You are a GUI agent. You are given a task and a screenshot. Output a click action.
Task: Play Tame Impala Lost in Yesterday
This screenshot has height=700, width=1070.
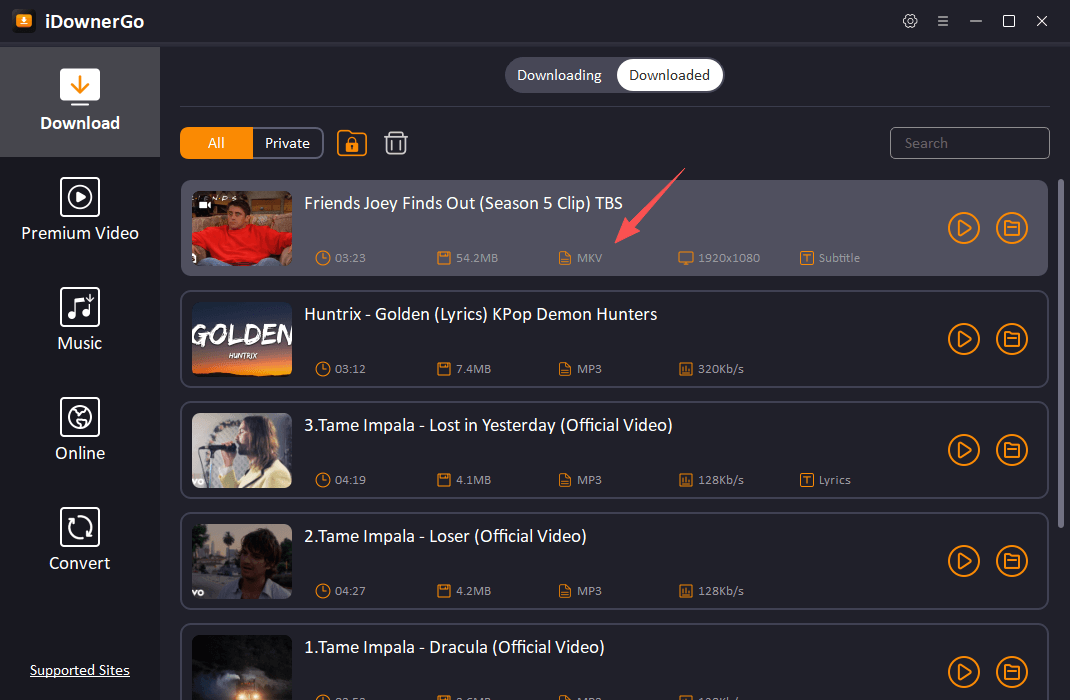(x=963, y=450)
